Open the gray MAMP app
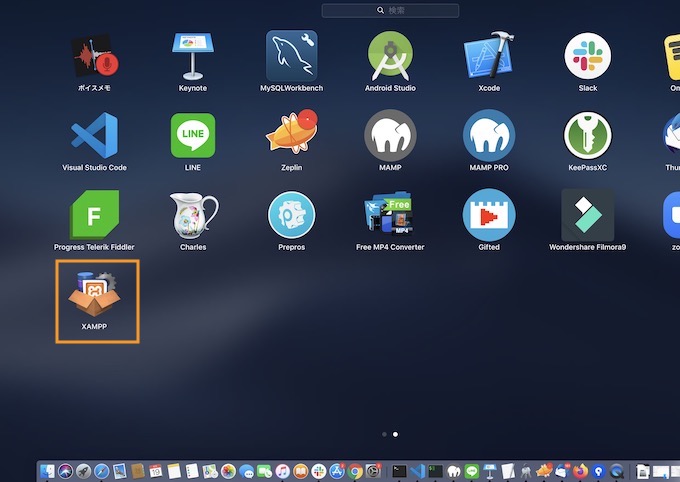This screenshot has height=482, width=680. 390,135
